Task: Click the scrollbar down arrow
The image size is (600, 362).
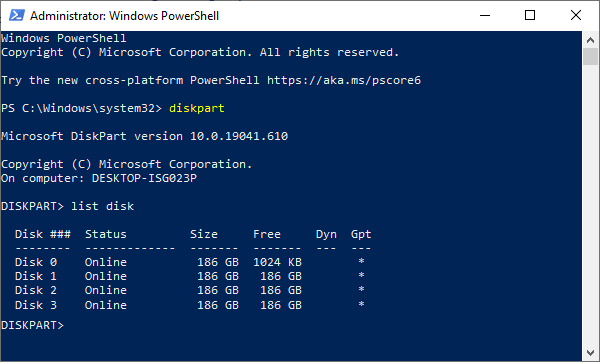Action: click(590, 353)
